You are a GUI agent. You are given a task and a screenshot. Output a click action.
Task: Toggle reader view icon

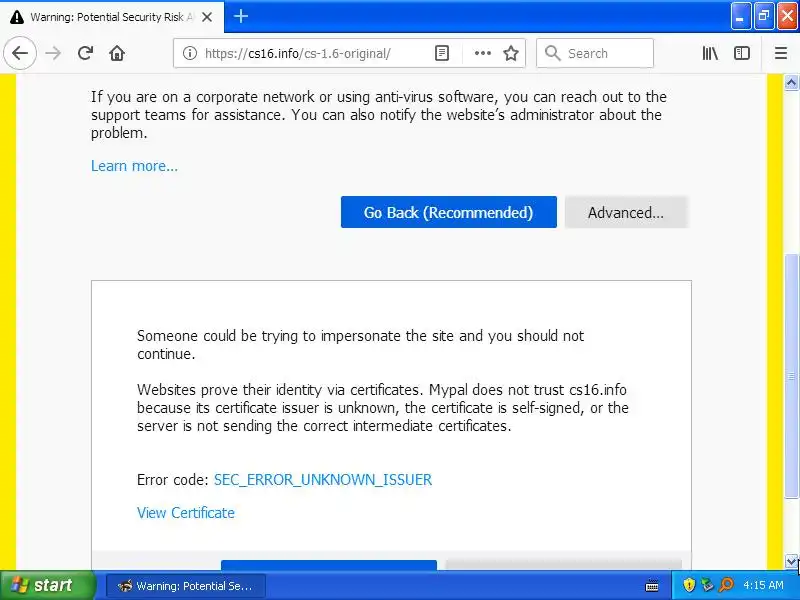pyautogui.click(x=442, y=53)
